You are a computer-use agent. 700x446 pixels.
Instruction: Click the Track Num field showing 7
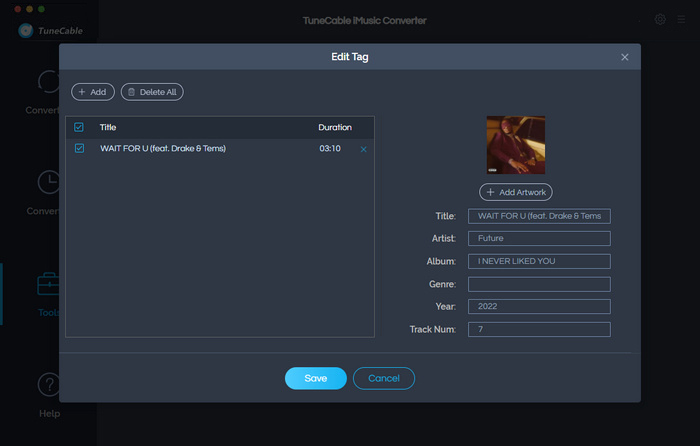coord(539,329)
